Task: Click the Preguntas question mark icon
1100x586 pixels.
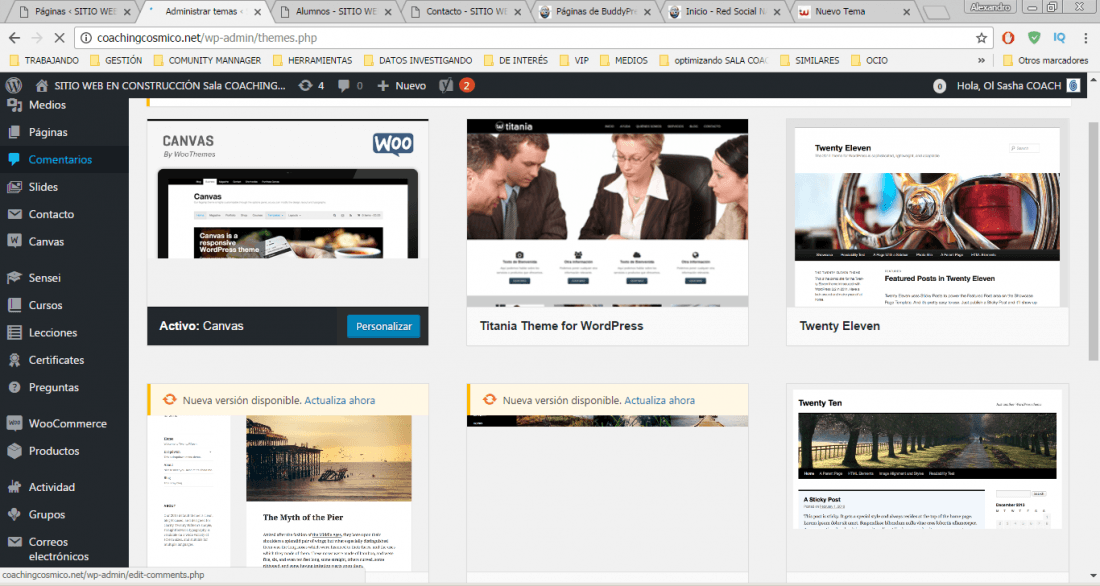Action: pos(14,387)
